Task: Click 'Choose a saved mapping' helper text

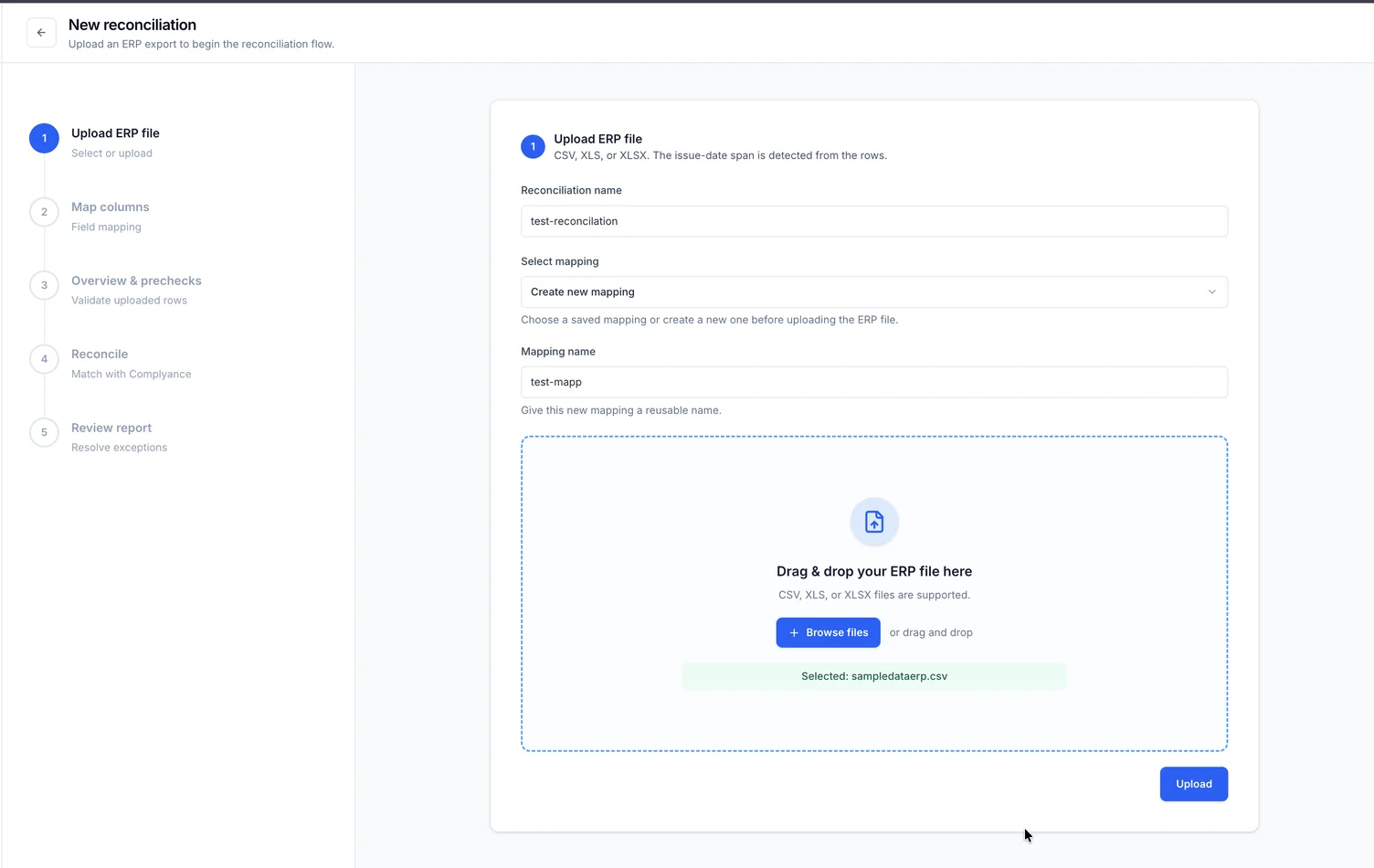Action: (710, 320)
